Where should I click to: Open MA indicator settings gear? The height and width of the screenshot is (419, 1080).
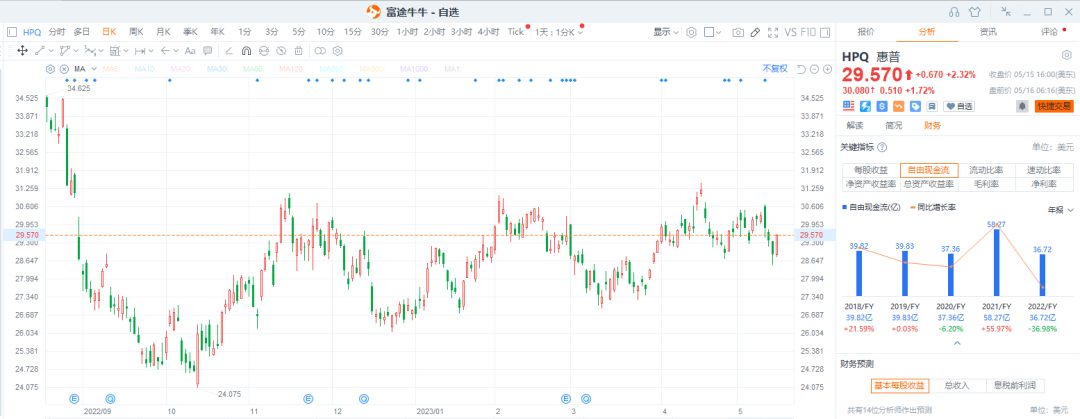point(50,69)
